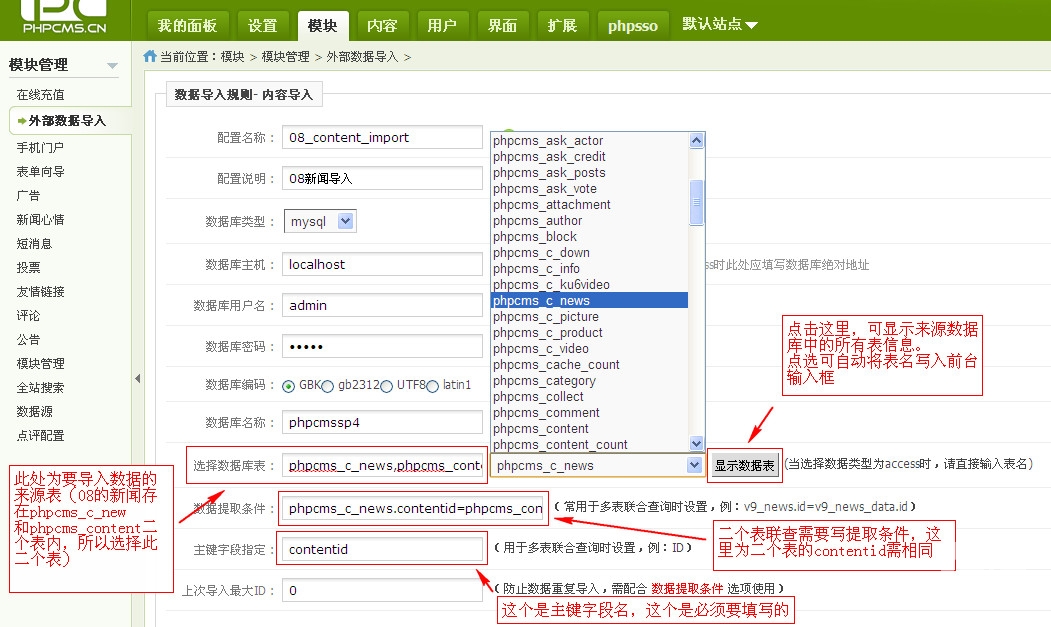
Task: Click the 显示数据表 button
Action: 744,466
